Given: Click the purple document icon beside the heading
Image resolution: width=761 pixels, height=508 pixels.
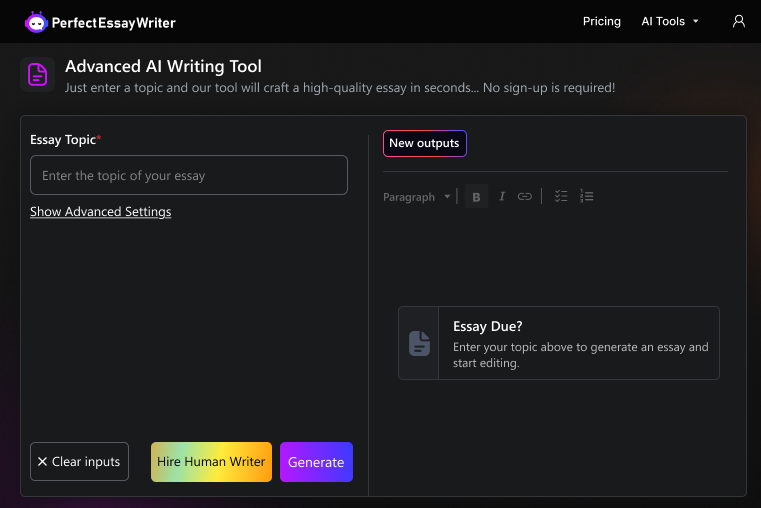Looking at the screenshot, I should click(x=37, y=75).
